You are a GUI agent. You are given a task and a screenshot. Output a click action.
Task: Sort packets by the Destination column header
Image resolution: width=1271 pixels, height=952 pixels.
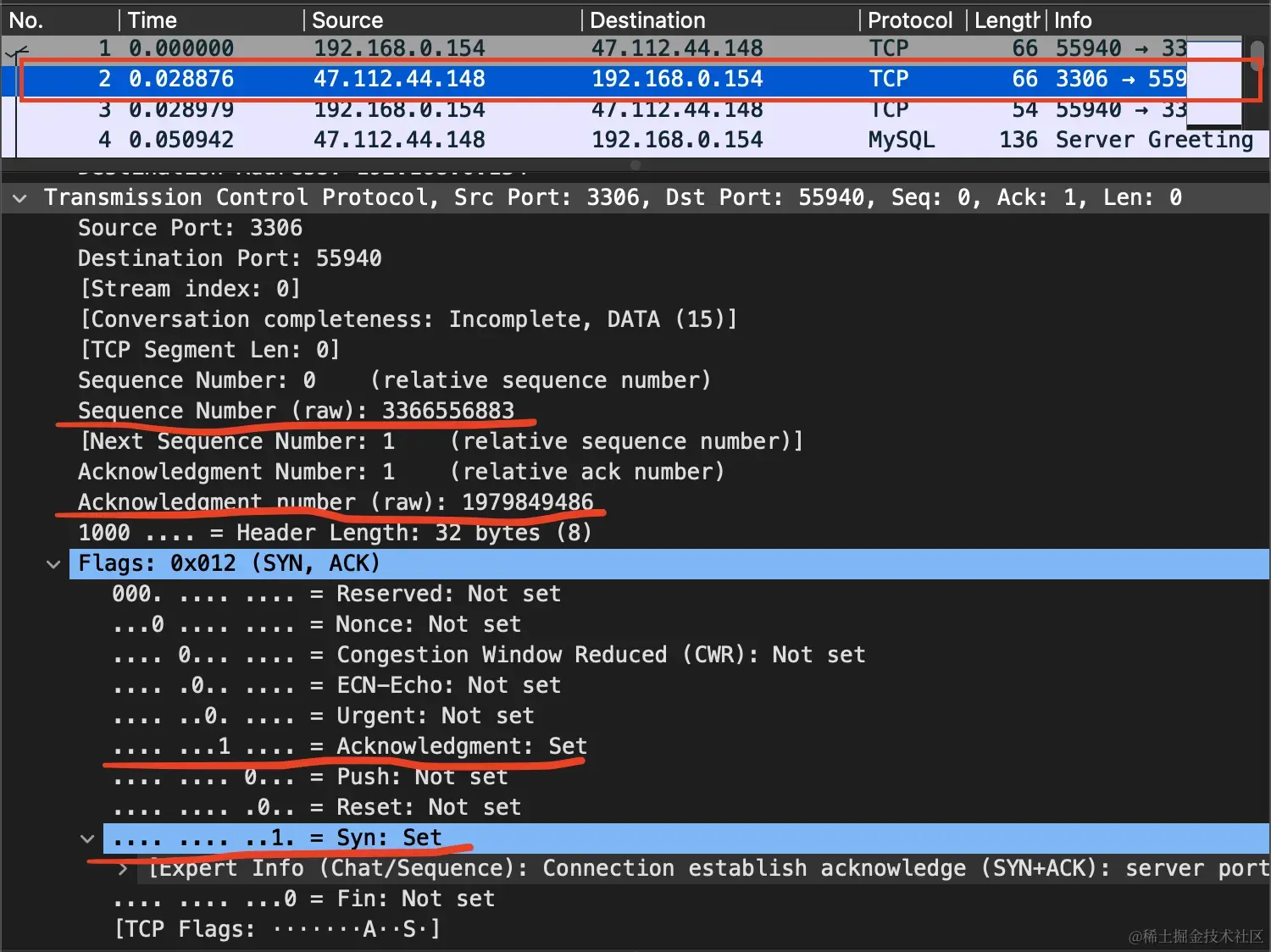(x=721, y=19)
